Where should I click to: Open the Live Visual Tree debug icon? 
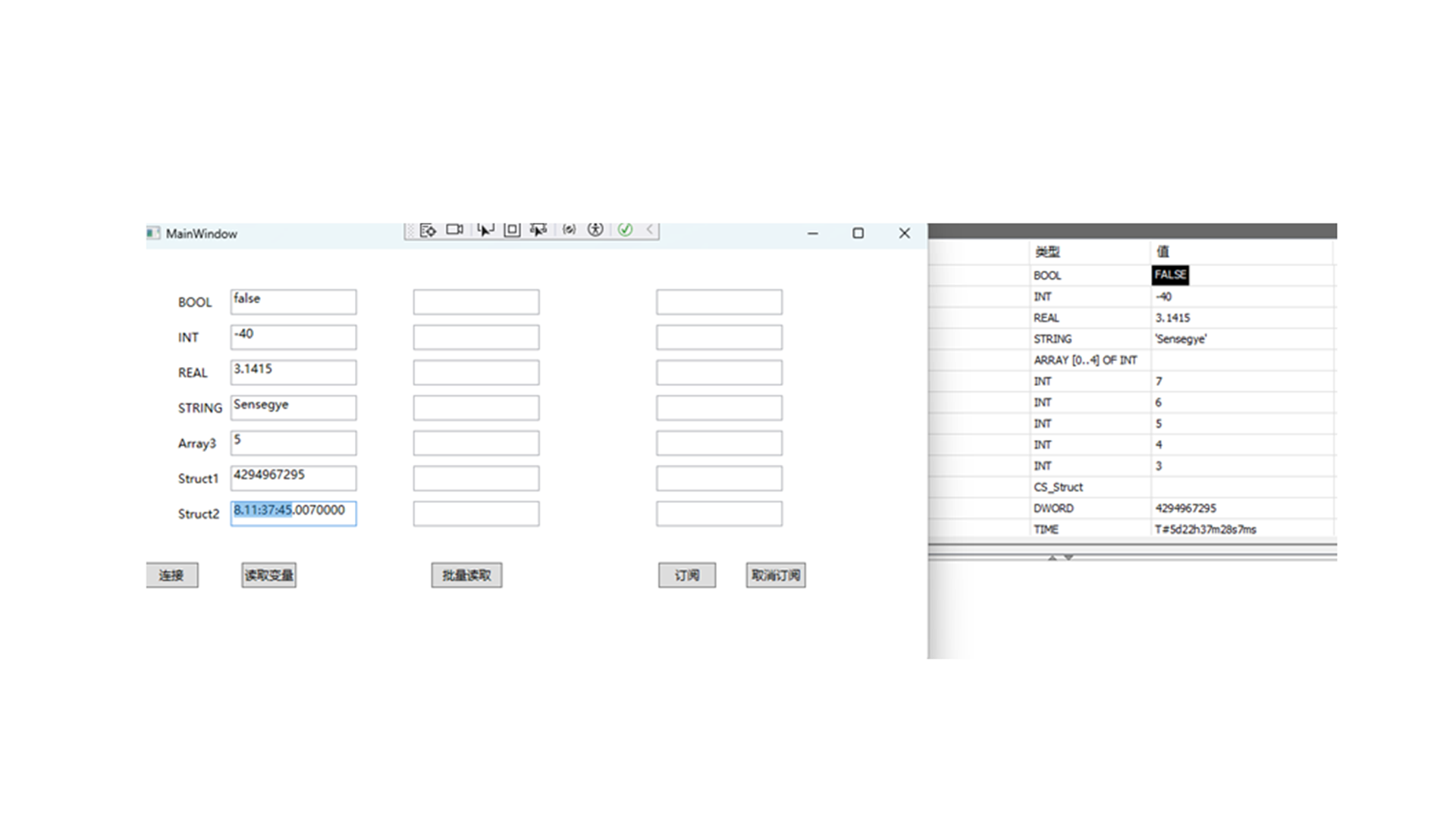pyautogui.click(x=428, y=230)
